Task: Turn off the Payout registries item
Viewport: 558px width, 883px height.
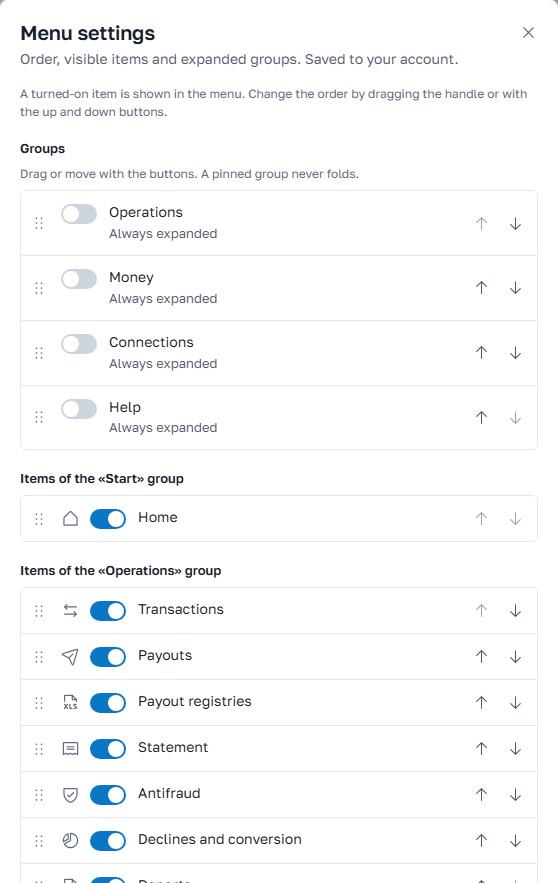Action: (108, 703)
